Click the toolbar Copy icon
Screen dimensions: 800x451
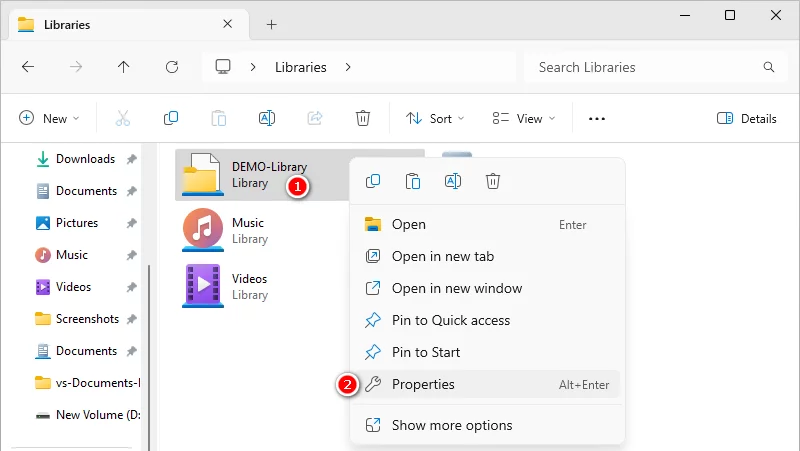point(171,118)
